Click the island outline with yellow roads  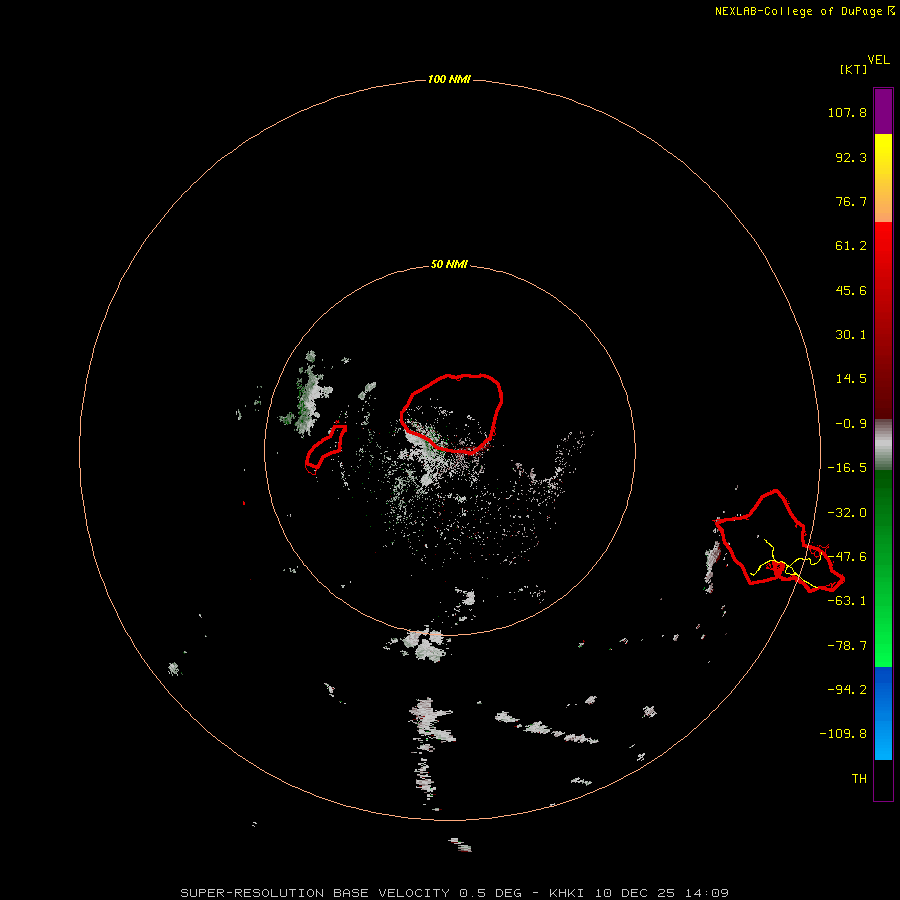click(779, 541)
